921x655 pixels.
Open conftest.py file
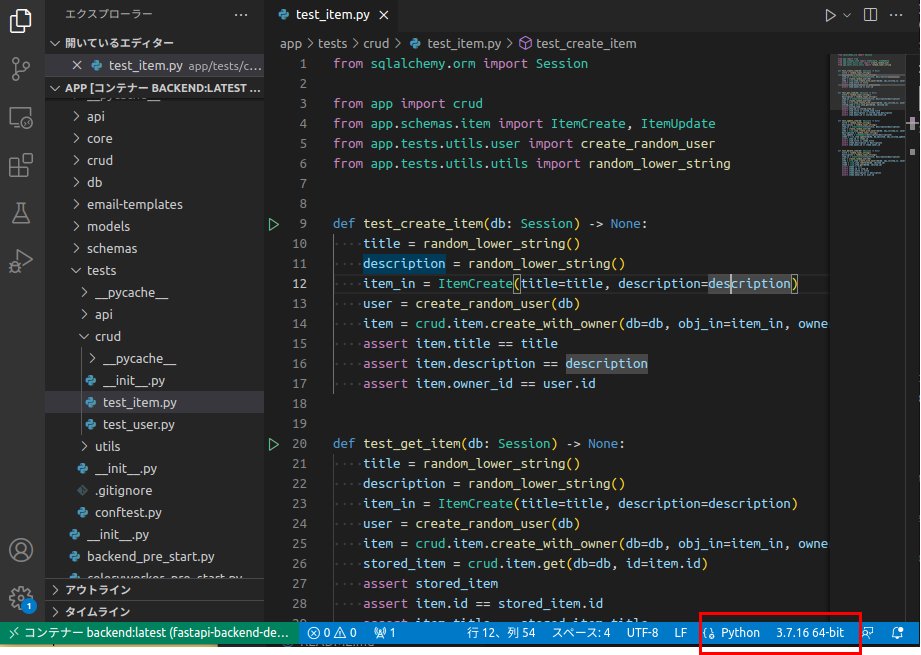click(155, 512)
